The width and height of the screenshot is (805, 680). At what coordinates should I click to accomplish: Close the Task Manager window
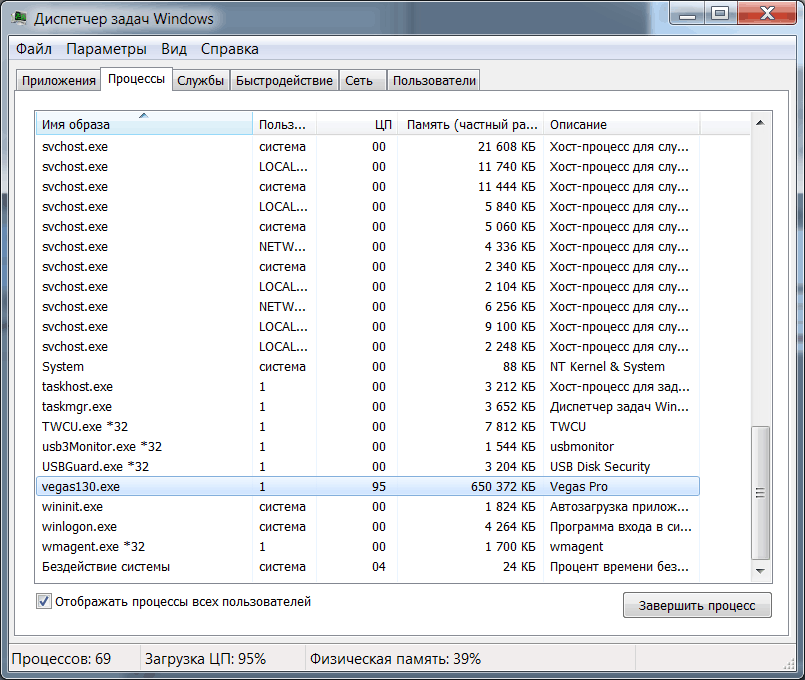(767, 14)
